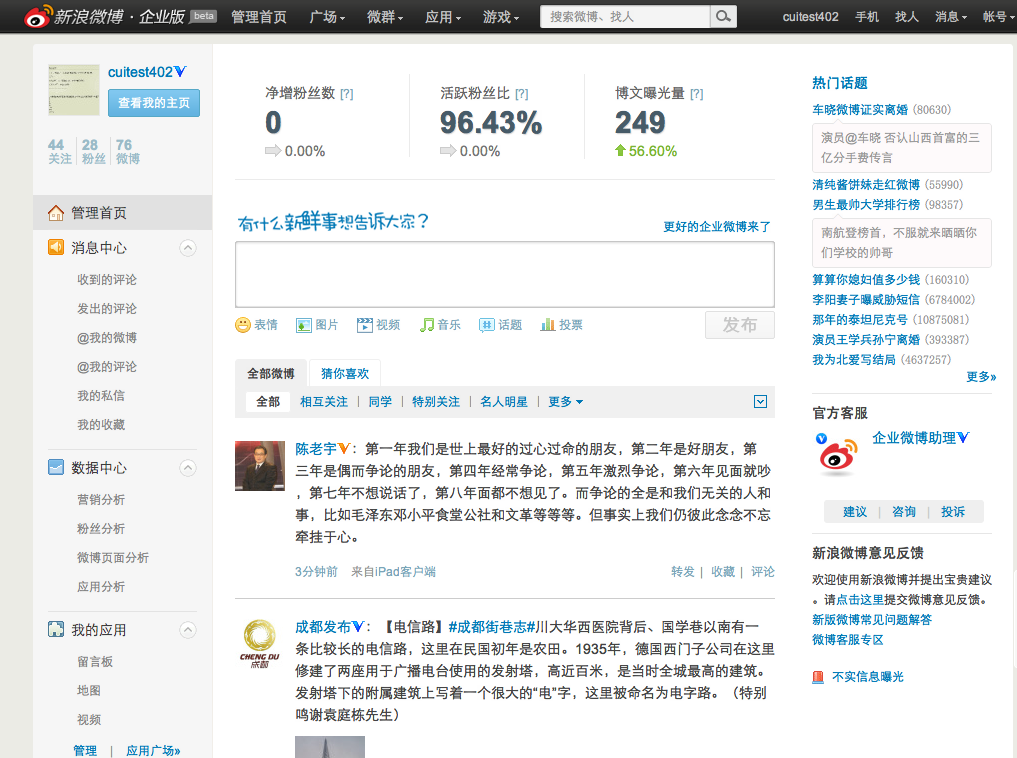Insert a topic via 话题 icon

point(486,325)
